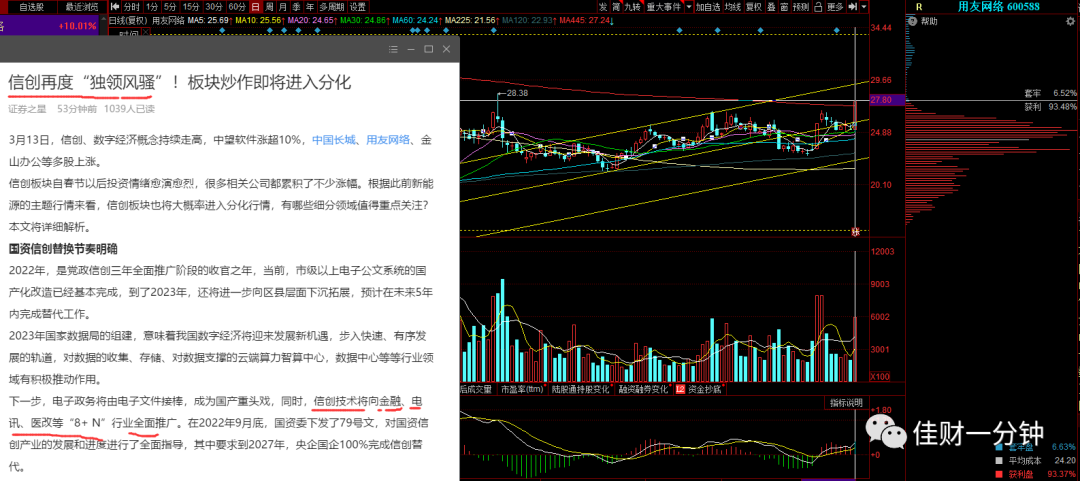Open 多周期 multi-period view

[x=332, y=7]
